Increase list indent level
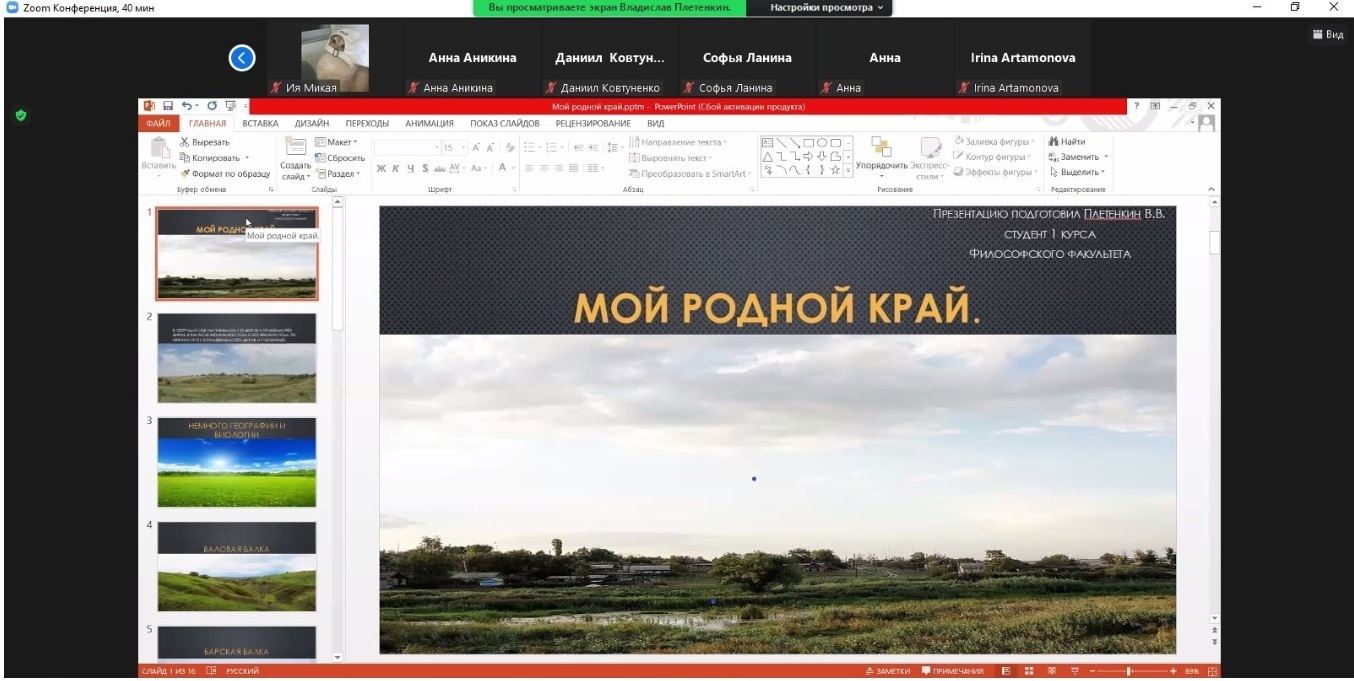This screenshot has height=681, width=1354. tap(594, 147)
